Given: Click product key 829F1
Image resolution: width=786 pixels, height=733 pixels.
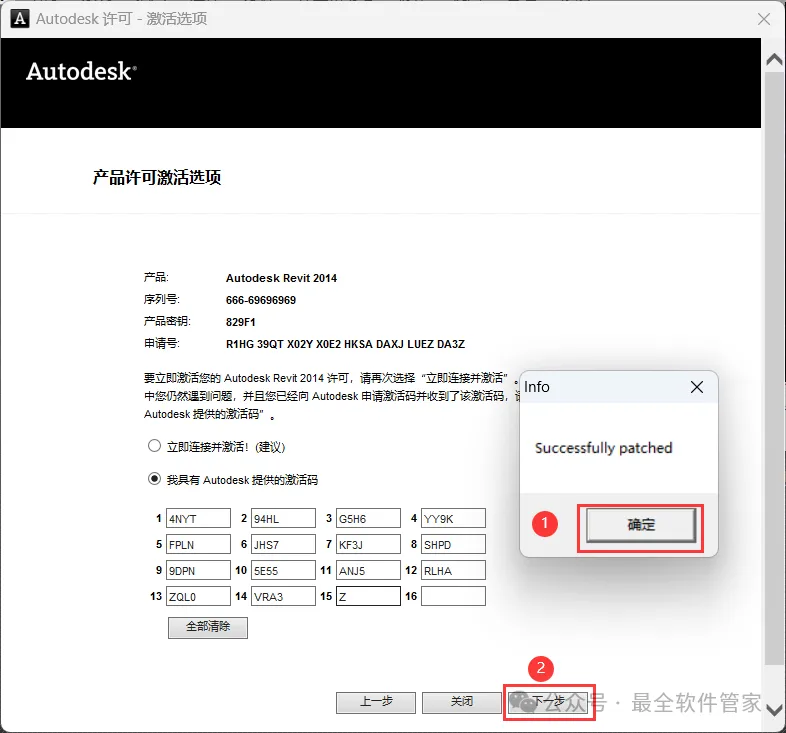Looking at the screenshot, I should click(x=241, y=322).
